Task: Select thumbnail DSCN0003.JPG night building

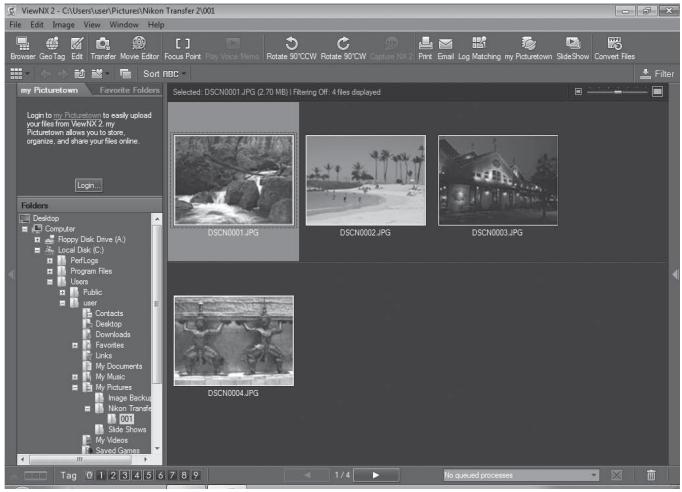Action: (x=498, y=180)
